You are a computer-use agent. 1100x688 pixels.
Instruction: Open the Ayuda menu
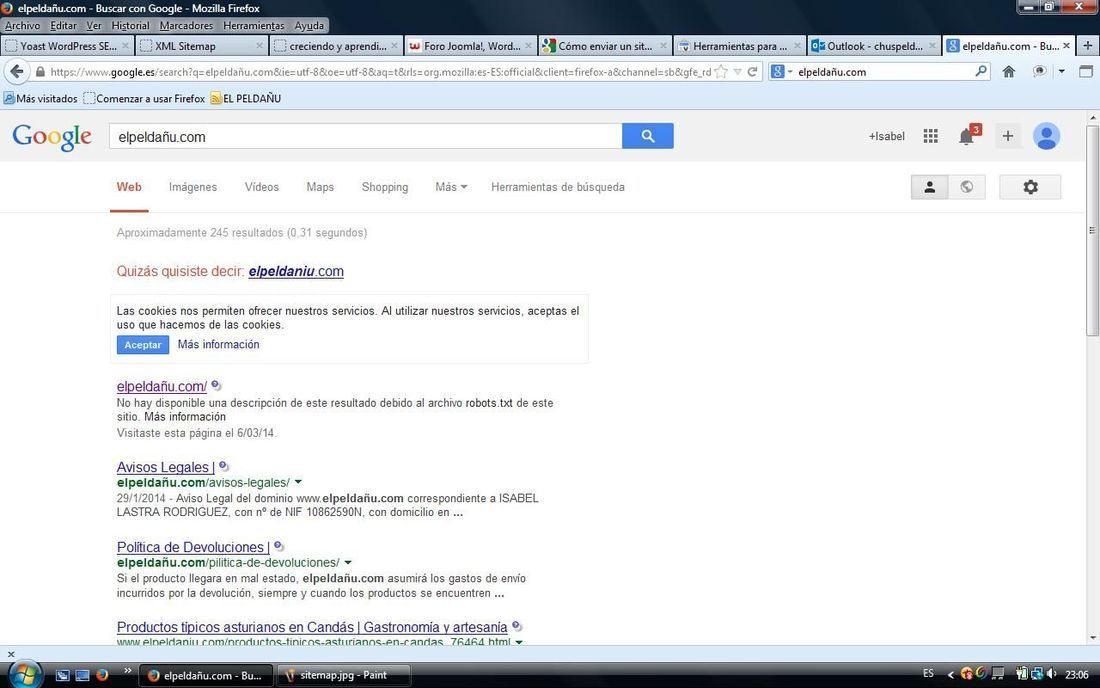click(x=309, y=25)
